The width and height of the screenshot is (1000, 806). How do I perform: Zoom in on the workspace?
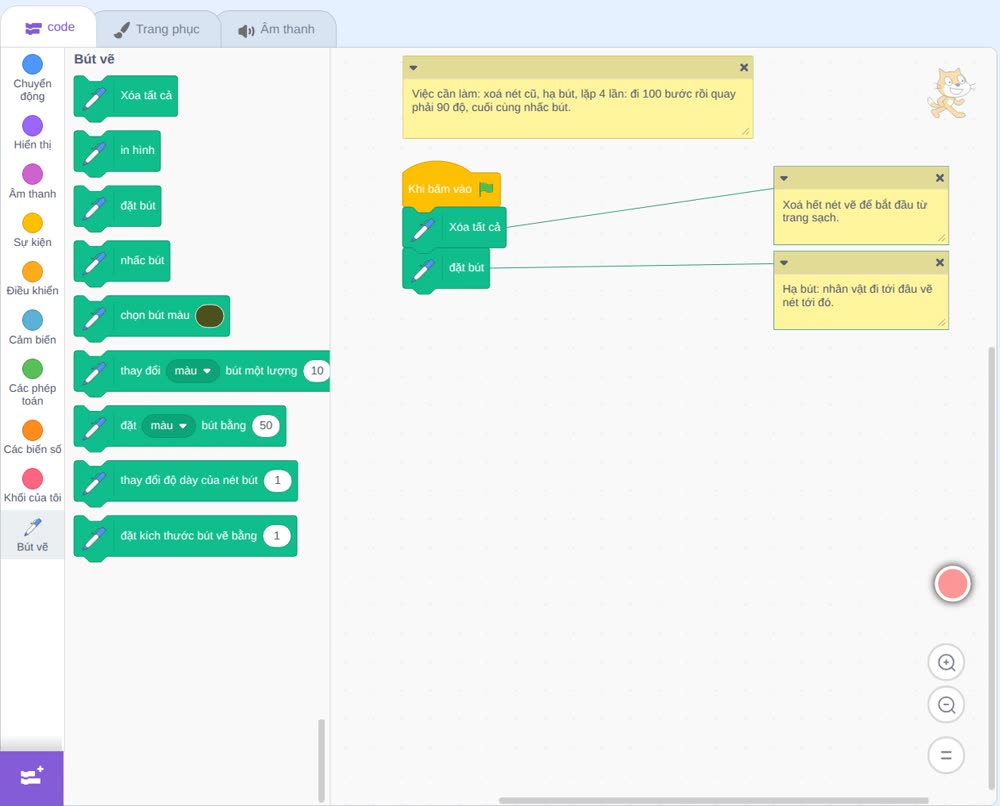pos(946,663)
